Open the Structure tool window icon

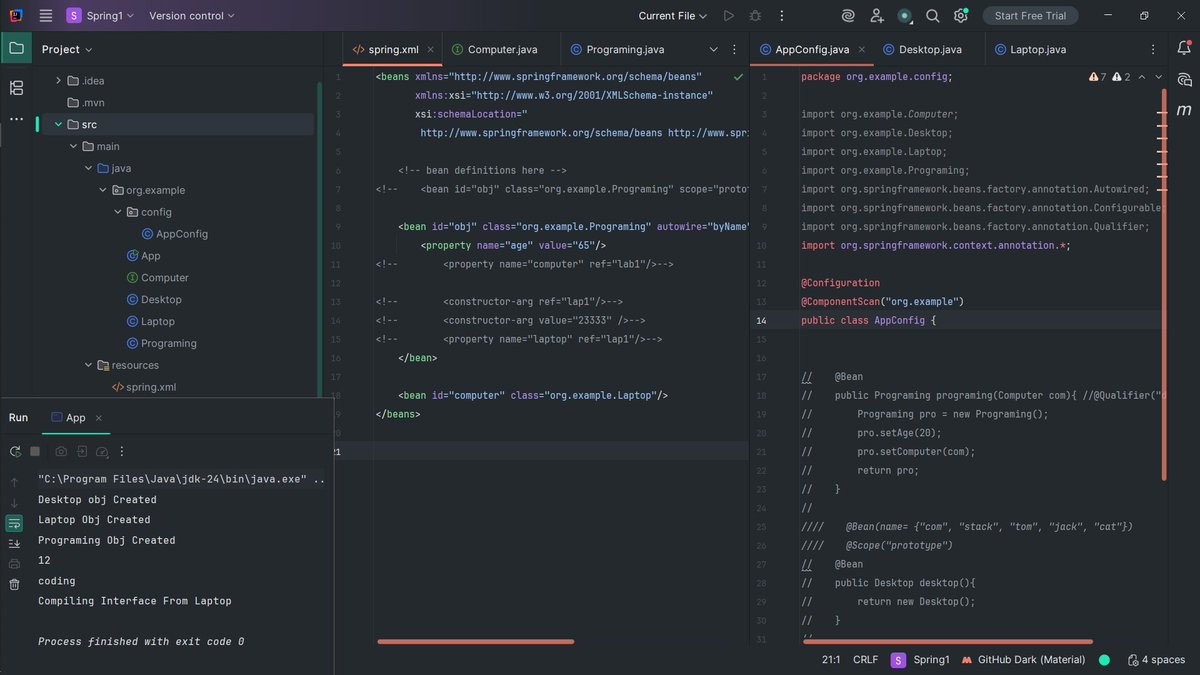tap(16, 88)
